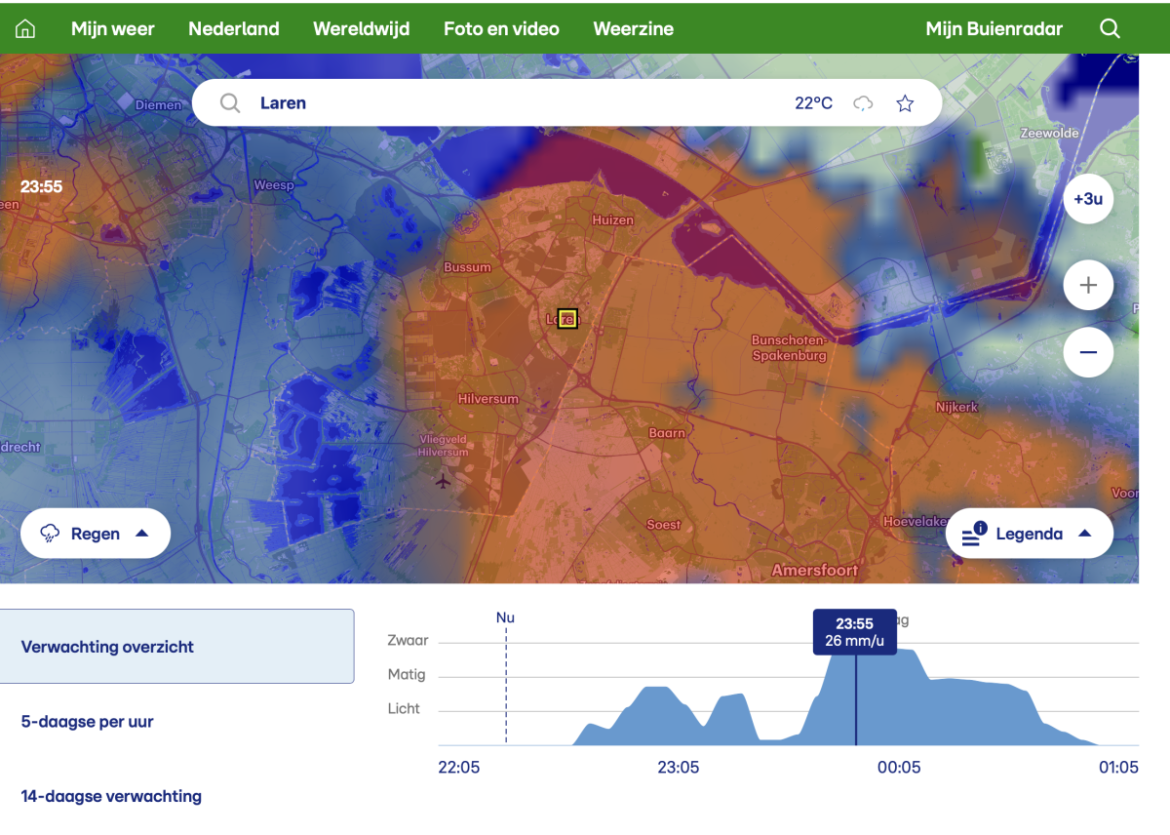Click the Matig intensity label
Screen dimensions: 1170x835
(x=407, y=675)
